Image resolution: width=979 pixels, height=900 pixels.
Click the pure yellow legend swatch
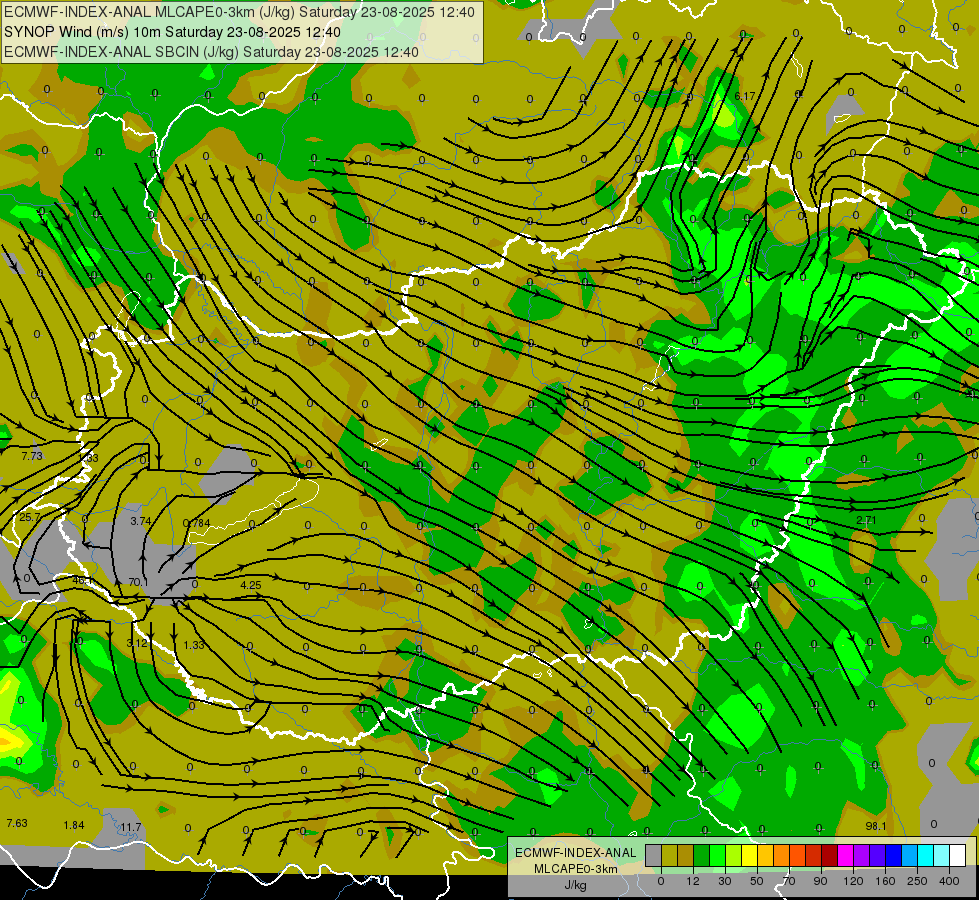[750, 856]
